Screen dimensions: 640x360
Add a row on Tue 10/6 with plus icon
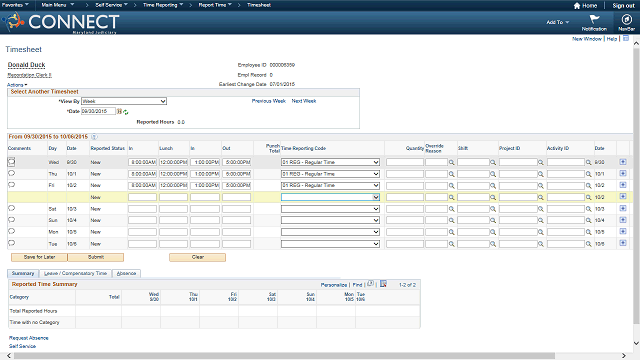[x=623, y=243]
